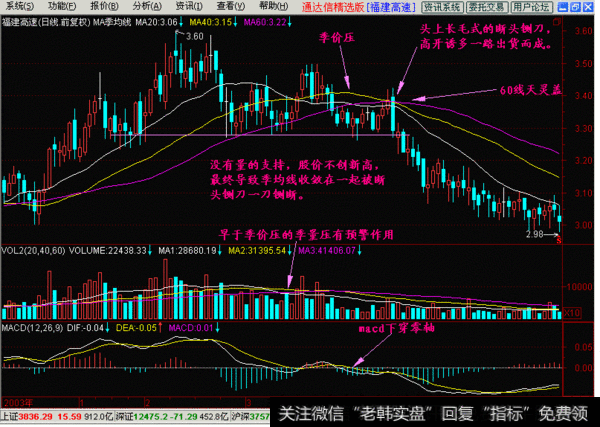Click month marker 3 on the time axis
The height and width of the screenshot is (427, 600).
248,403
